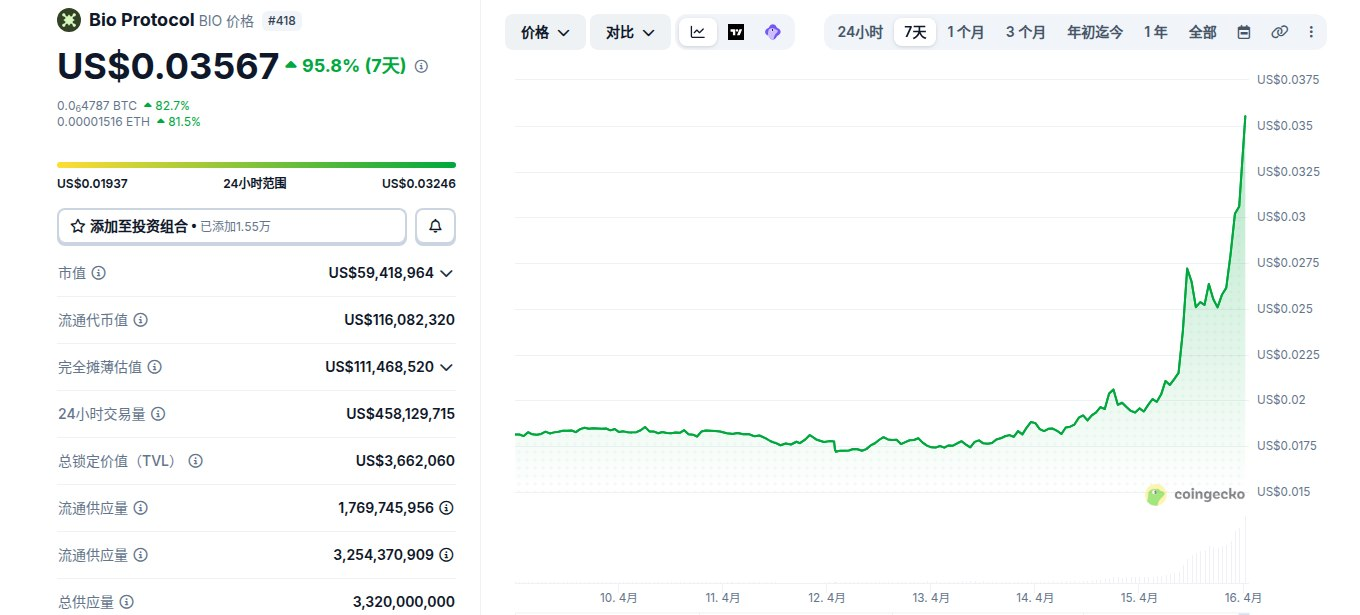
Task: Click 添加至投资组合 button
Action: (232, 226)
